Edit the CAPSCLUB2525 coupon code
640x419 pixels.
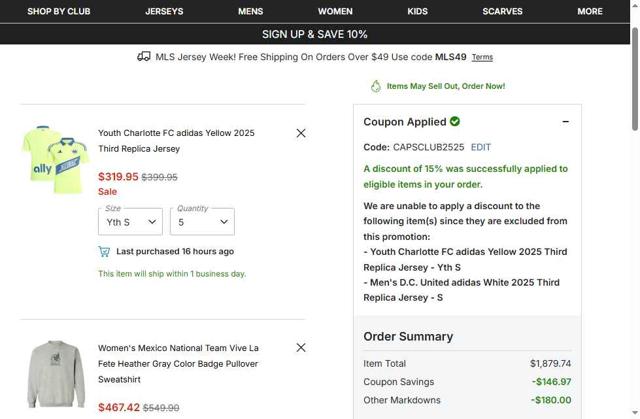[x=481, y=147]
